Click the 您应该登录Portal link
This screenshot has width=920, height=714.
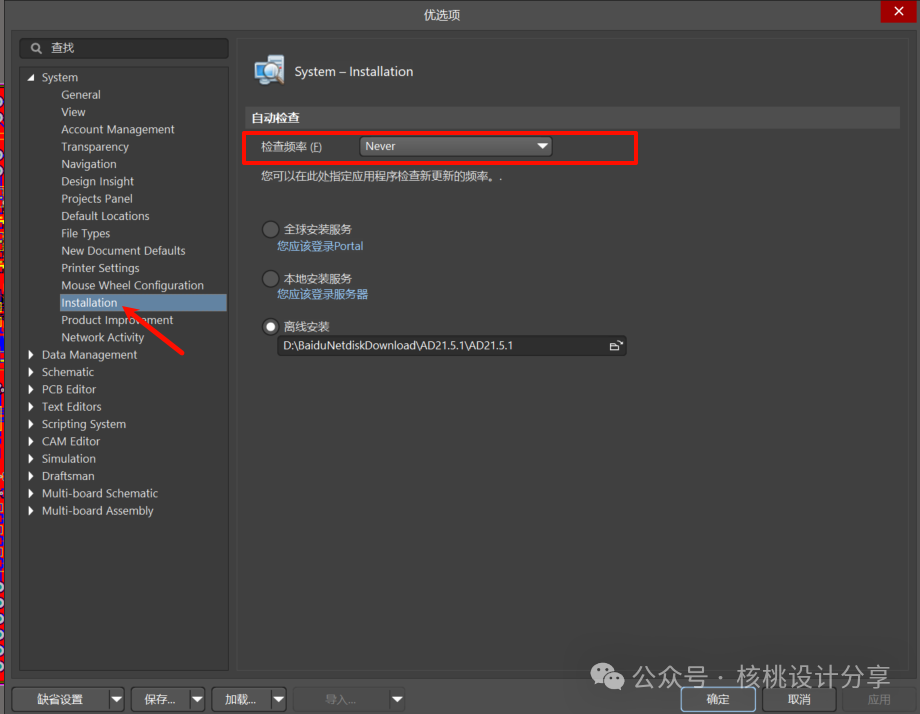[x=320, y=246]
